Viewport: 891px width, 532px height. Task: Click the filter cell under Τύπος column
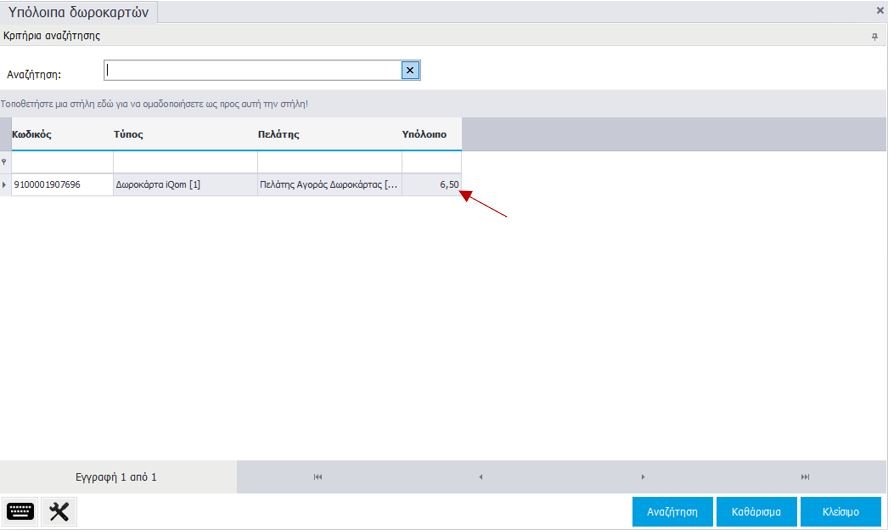pos(185,162)
